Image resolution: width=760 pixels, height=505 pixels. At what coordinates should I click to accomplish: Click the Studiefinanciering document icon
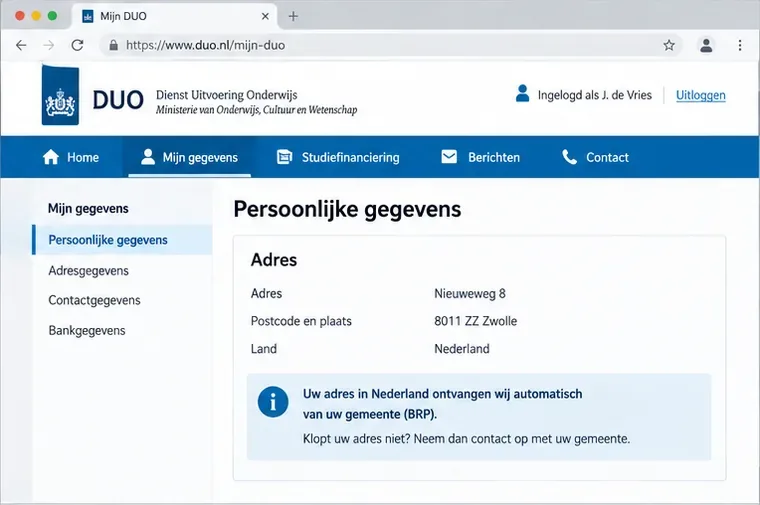point(285,157)
